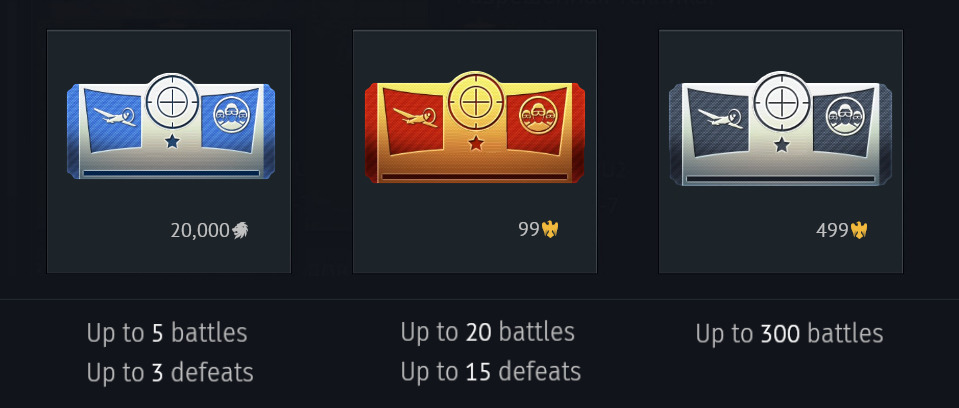Select the blue tournament ticket card
The height and width of the screenshot is (408, 959).
pos(169,151)
